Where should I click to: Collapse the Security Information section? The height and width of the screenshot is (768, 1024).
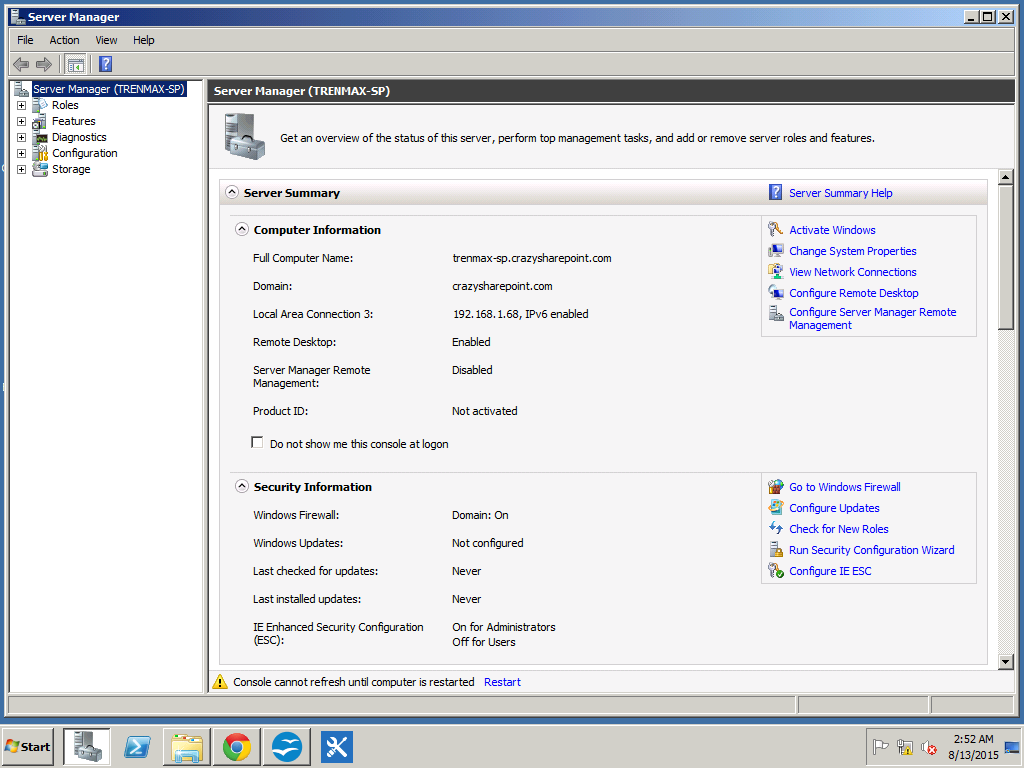coord(242,486)
